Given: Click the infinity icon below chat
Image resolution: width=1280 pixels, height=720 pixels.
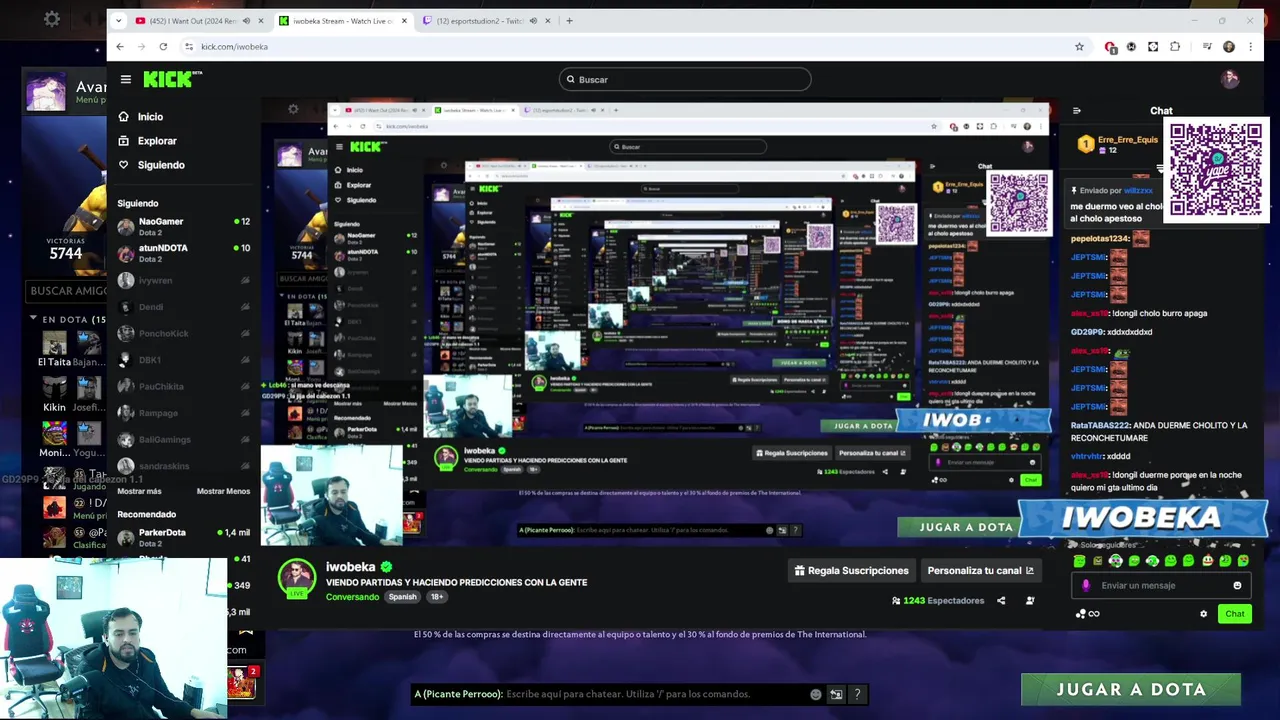Looking at the screenshot, I should tap(1094, 614).
